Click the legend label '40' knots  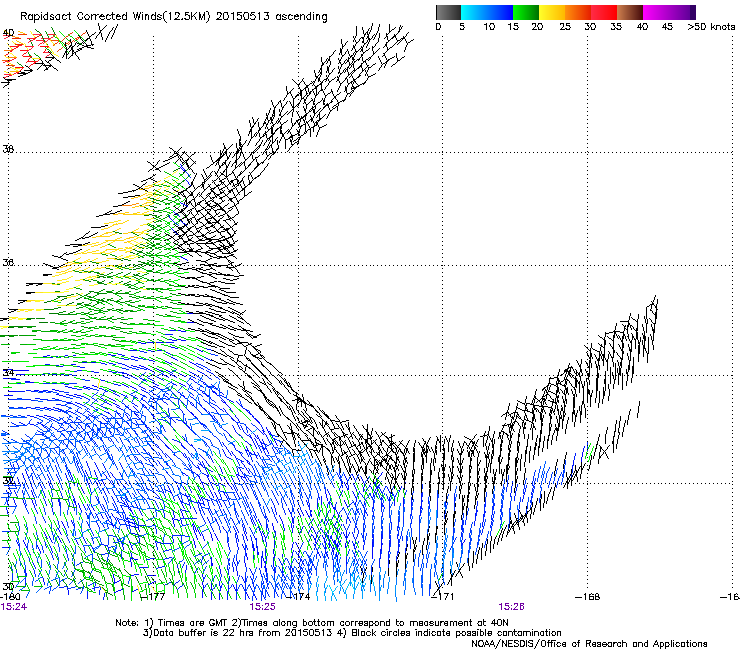point(642,27)
